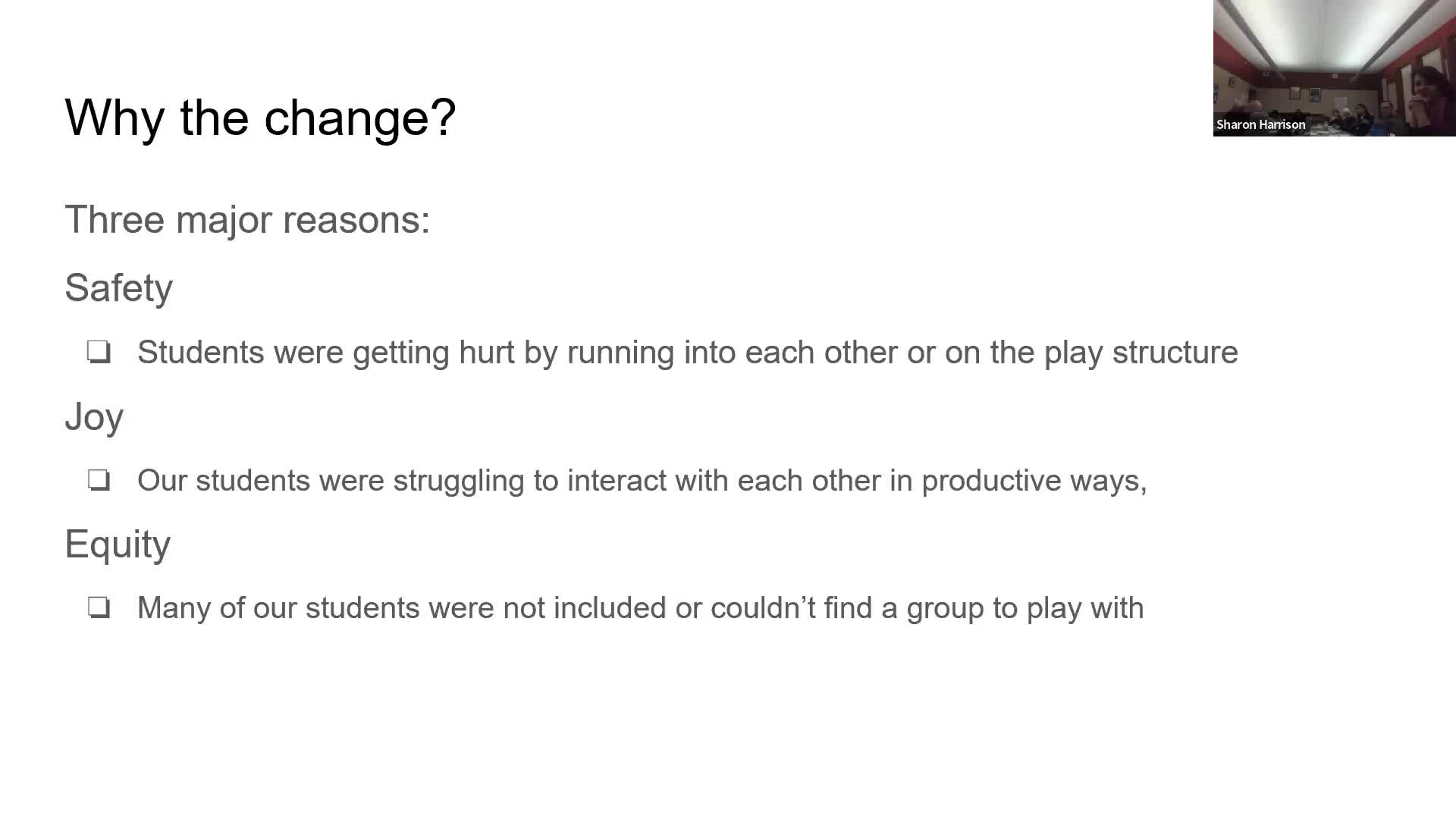Open Sharon Harrison's video thumbnail

(x=1334, y=68)
